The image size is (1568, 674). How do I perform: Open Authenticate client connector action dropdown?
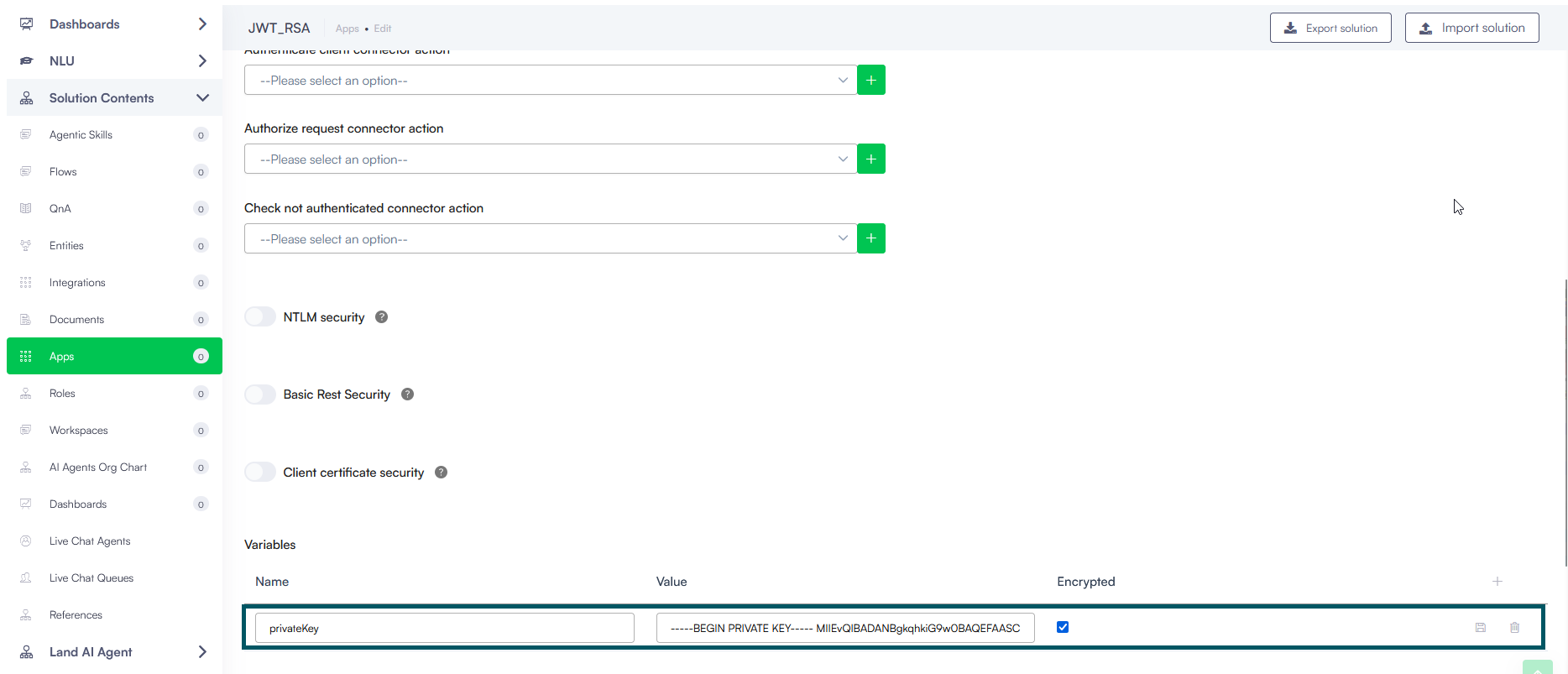[551, 80]
